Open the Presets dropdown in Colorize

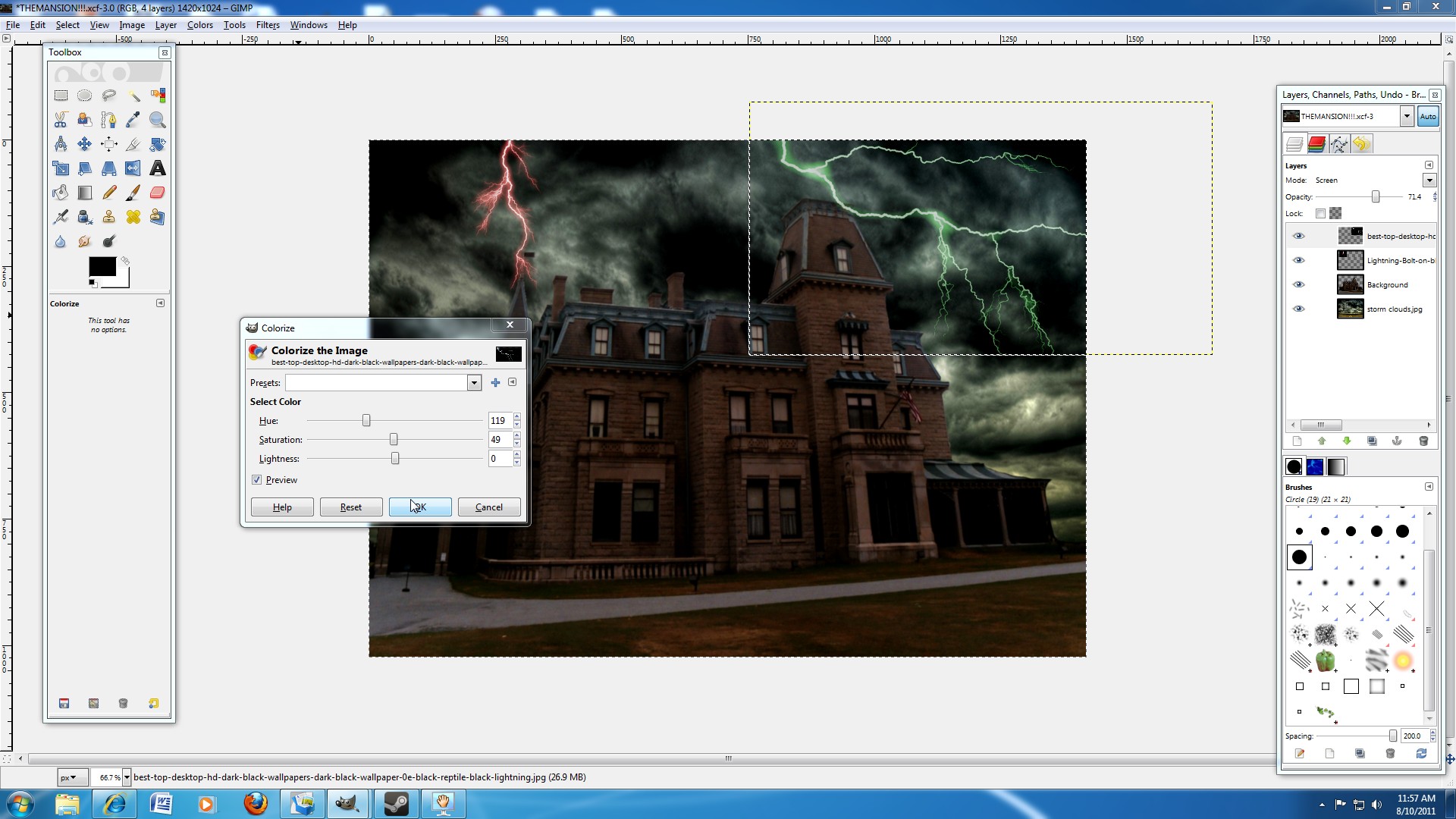474,383
